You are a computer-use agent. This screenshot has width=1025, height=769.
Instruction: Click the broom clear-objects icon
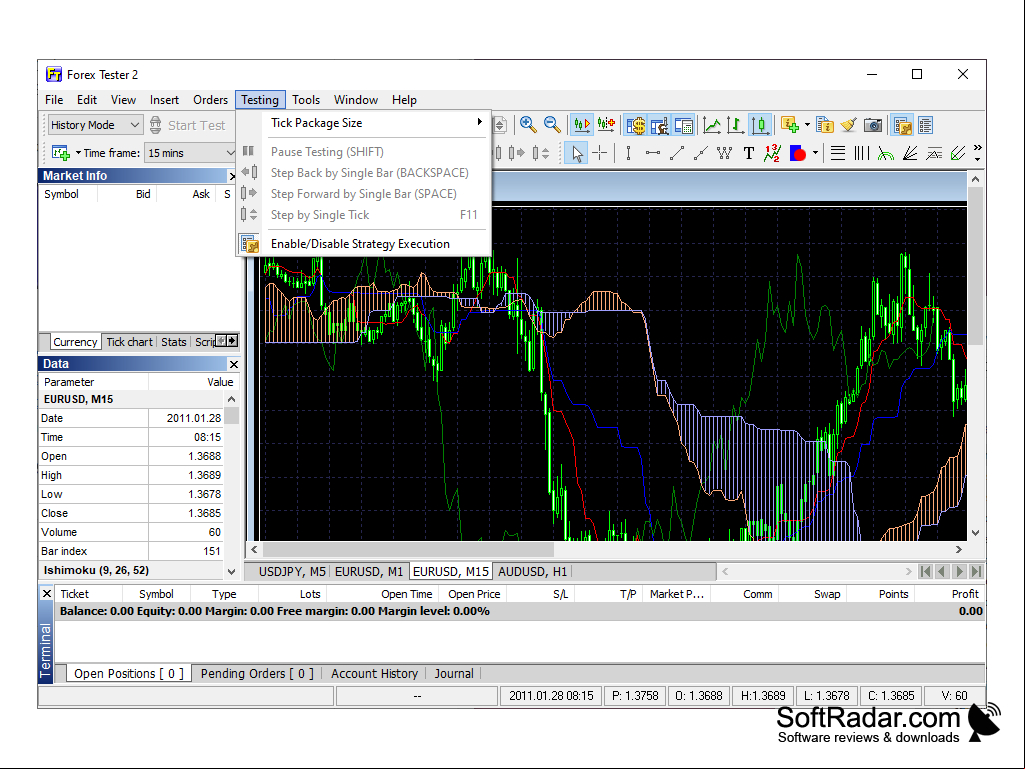pos(849,125)
